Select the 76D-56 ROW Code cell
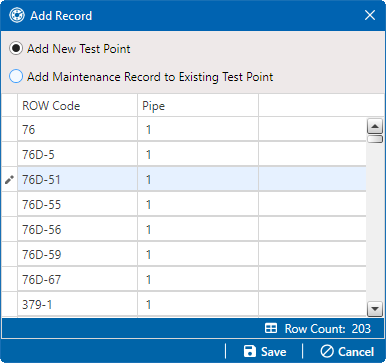 [77, 229]
